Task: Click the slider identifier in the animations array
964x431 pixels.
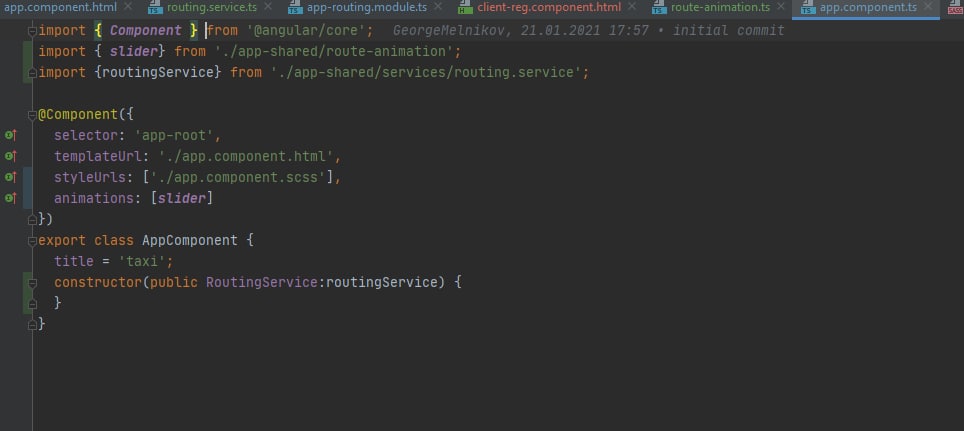Action: (181, 198)
